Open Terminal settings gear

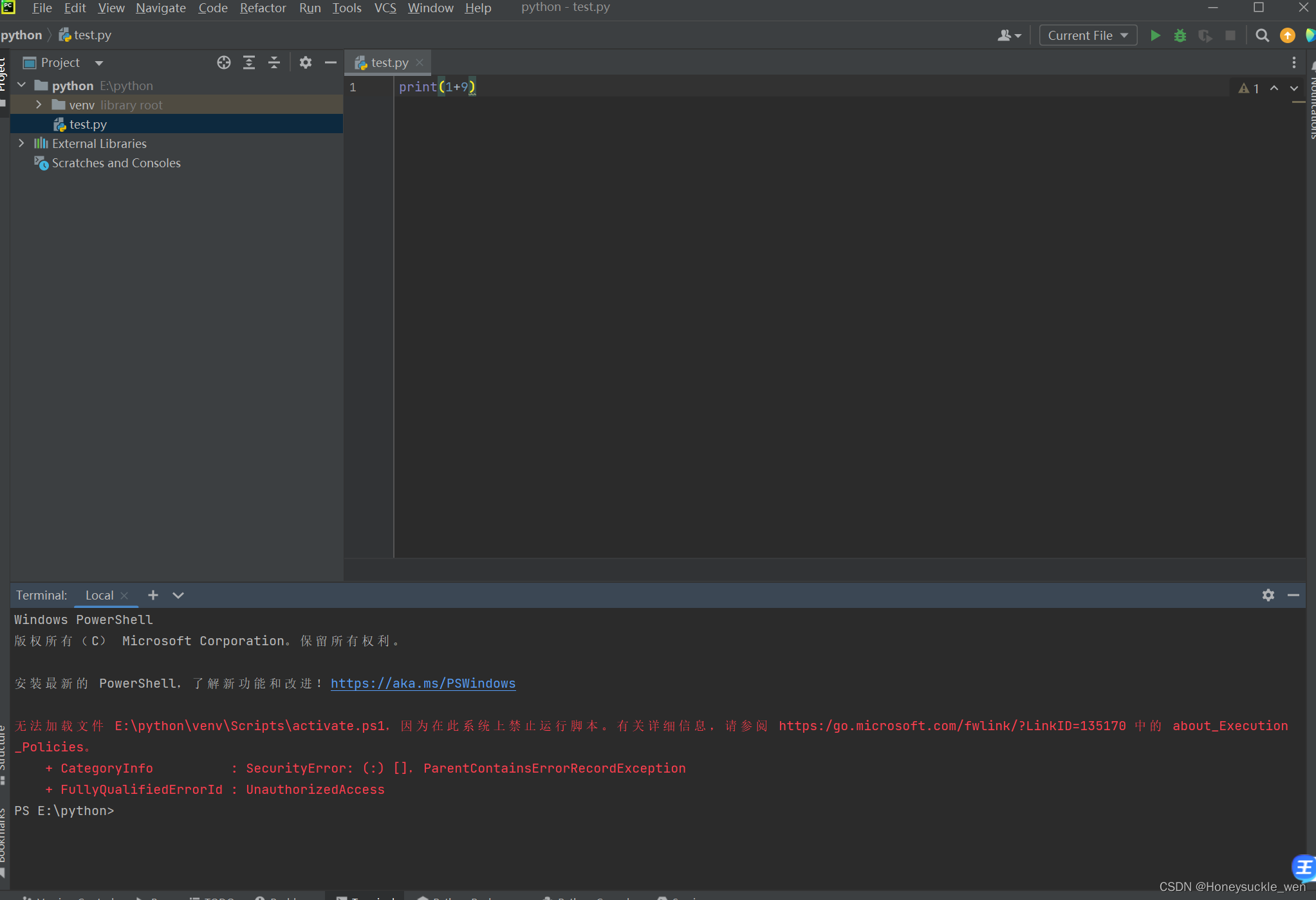coord(1268,595)
